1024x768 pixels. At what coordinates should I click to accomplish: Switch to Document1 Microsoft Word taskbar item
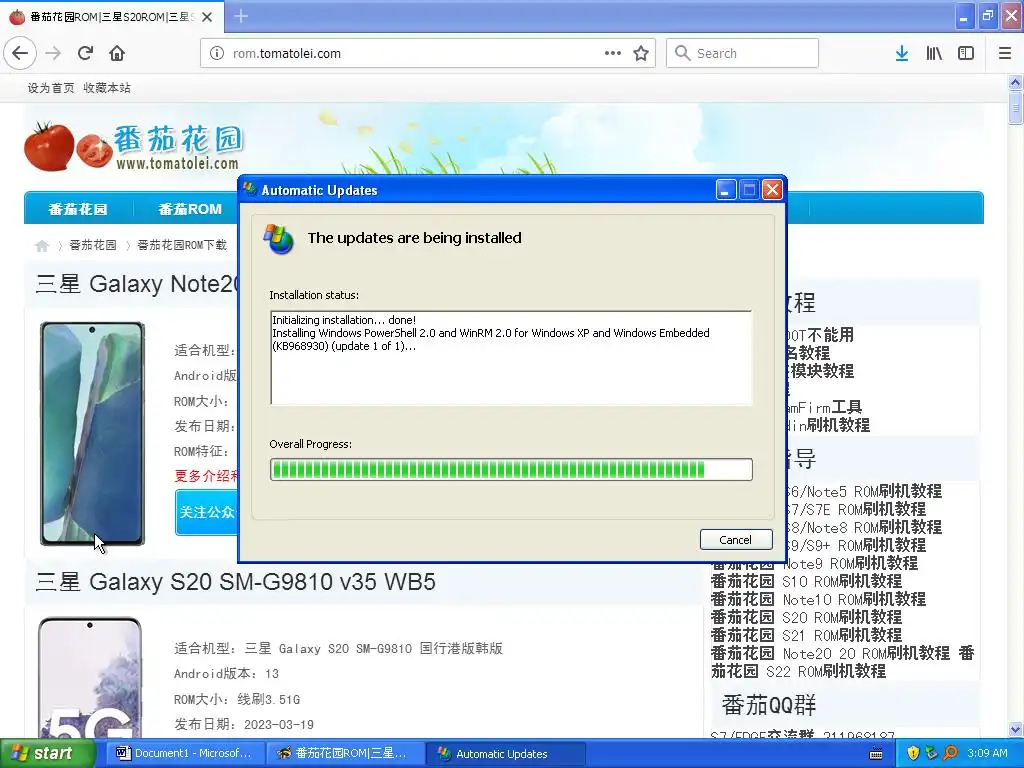[x=184, y=754]
